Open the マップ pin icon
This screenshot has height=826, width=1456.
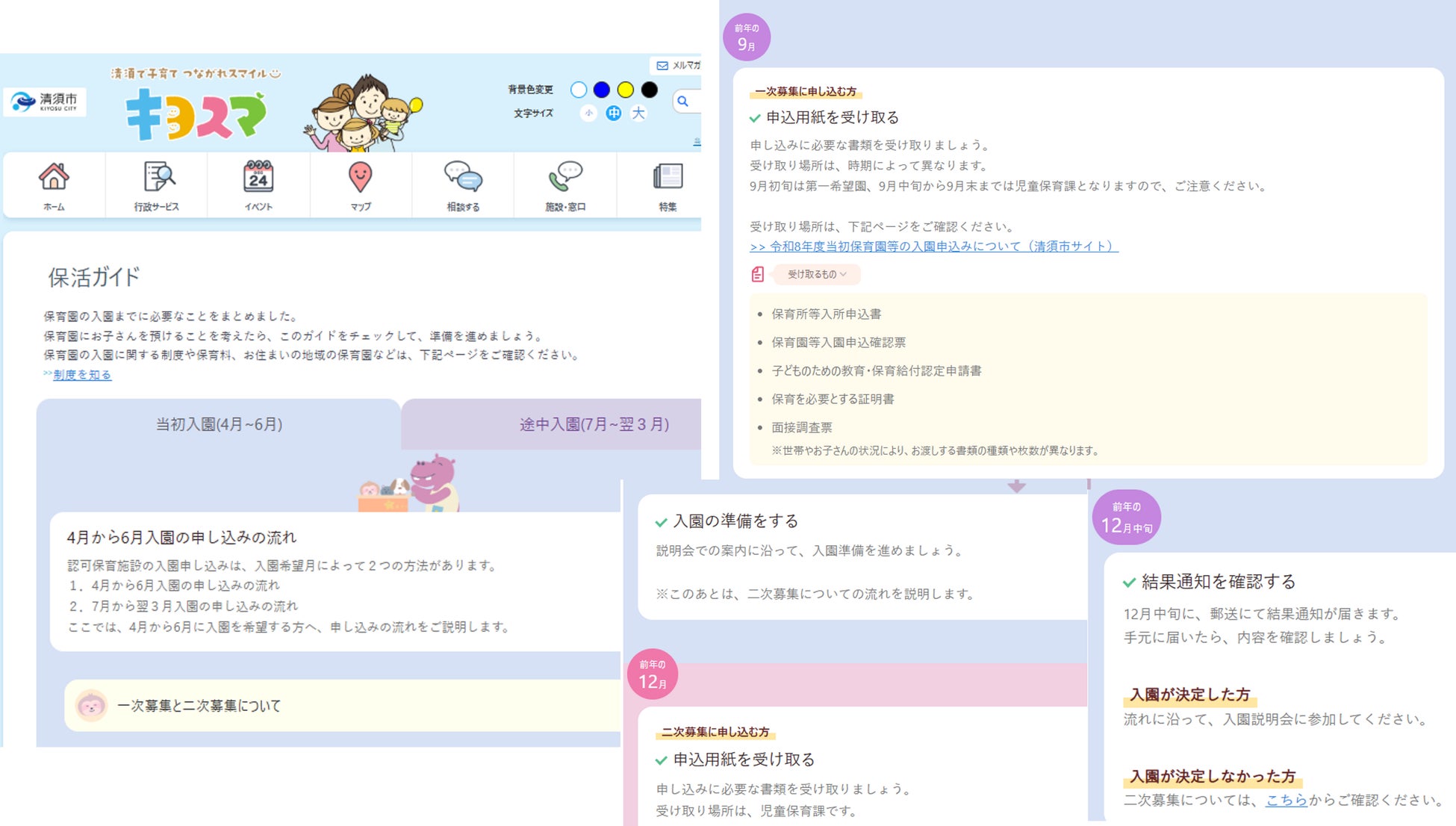361,178
